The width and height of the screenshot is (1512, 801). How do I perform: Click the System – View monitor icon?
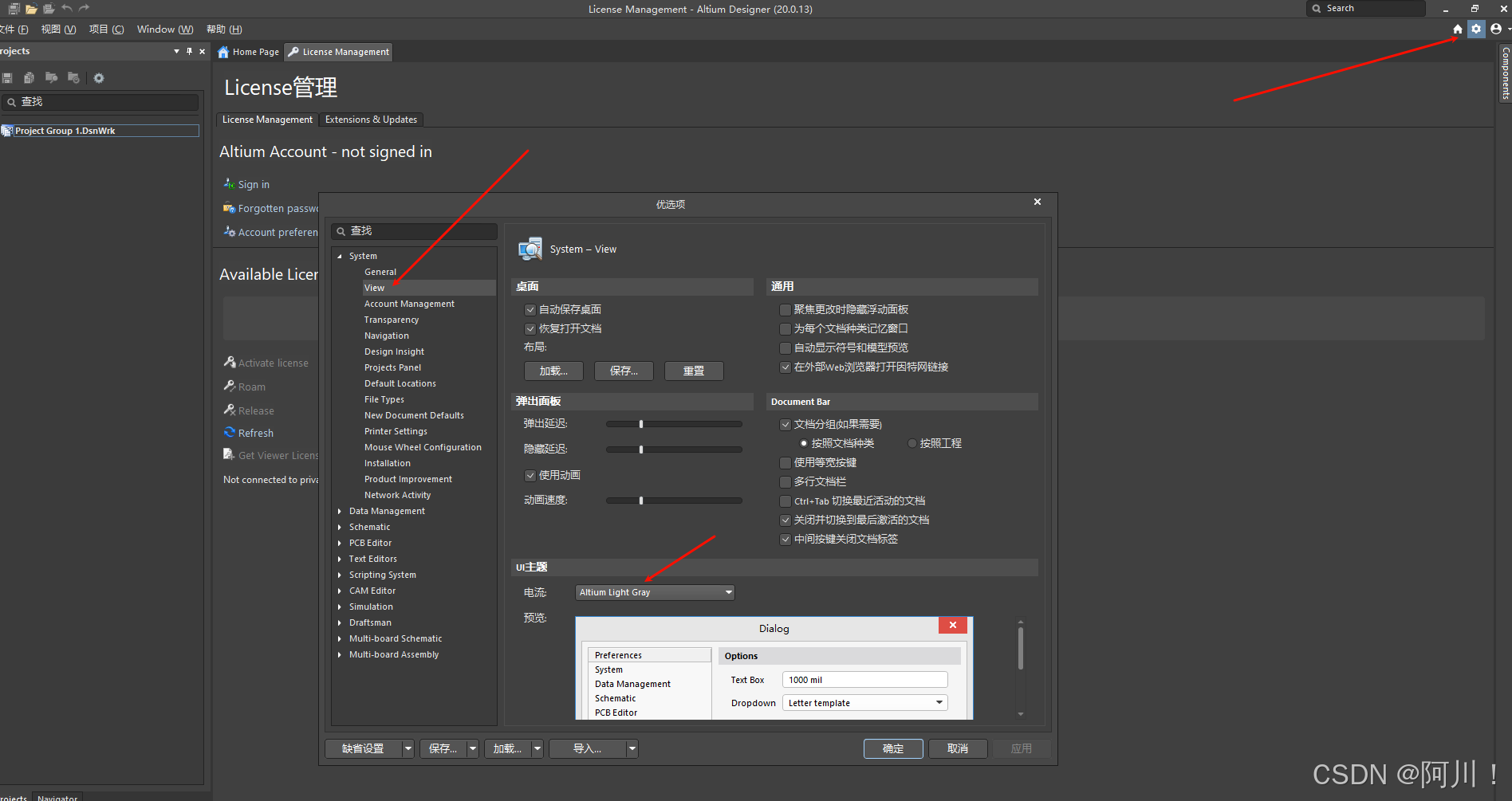[x=530, y=249]
